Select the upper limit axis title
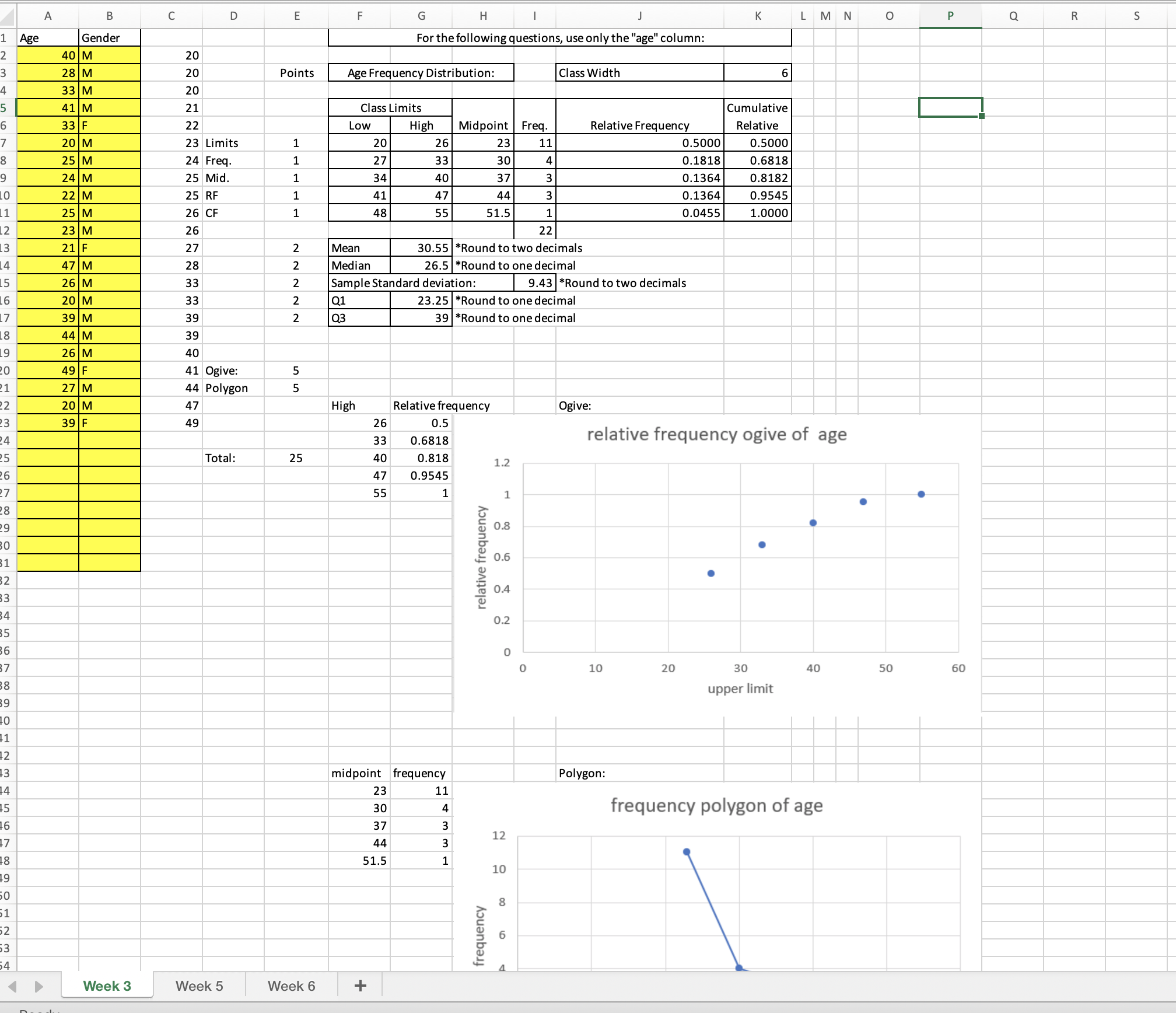Screen dimensions: 1176x1013 point(740,689)
